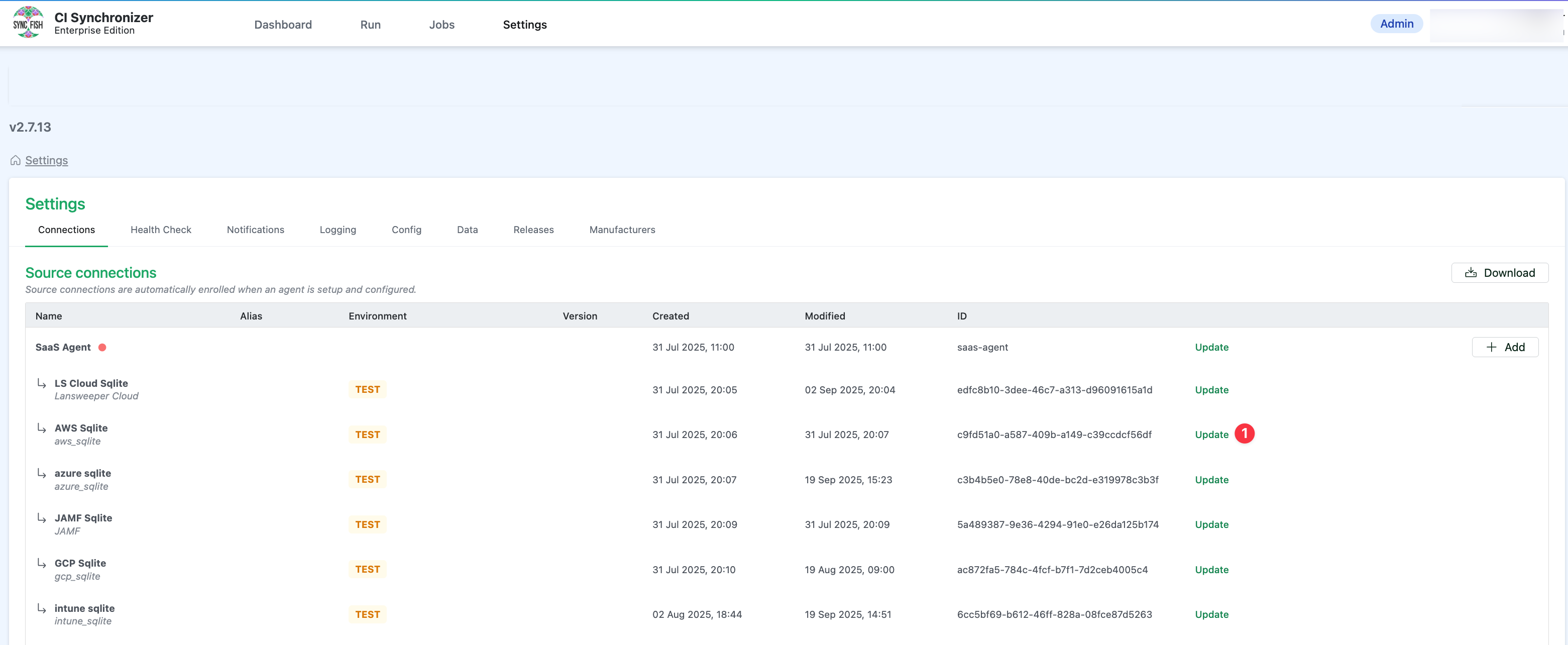Click the ID column header
Screen dimensions: 1568x645
tap(962, 316)
